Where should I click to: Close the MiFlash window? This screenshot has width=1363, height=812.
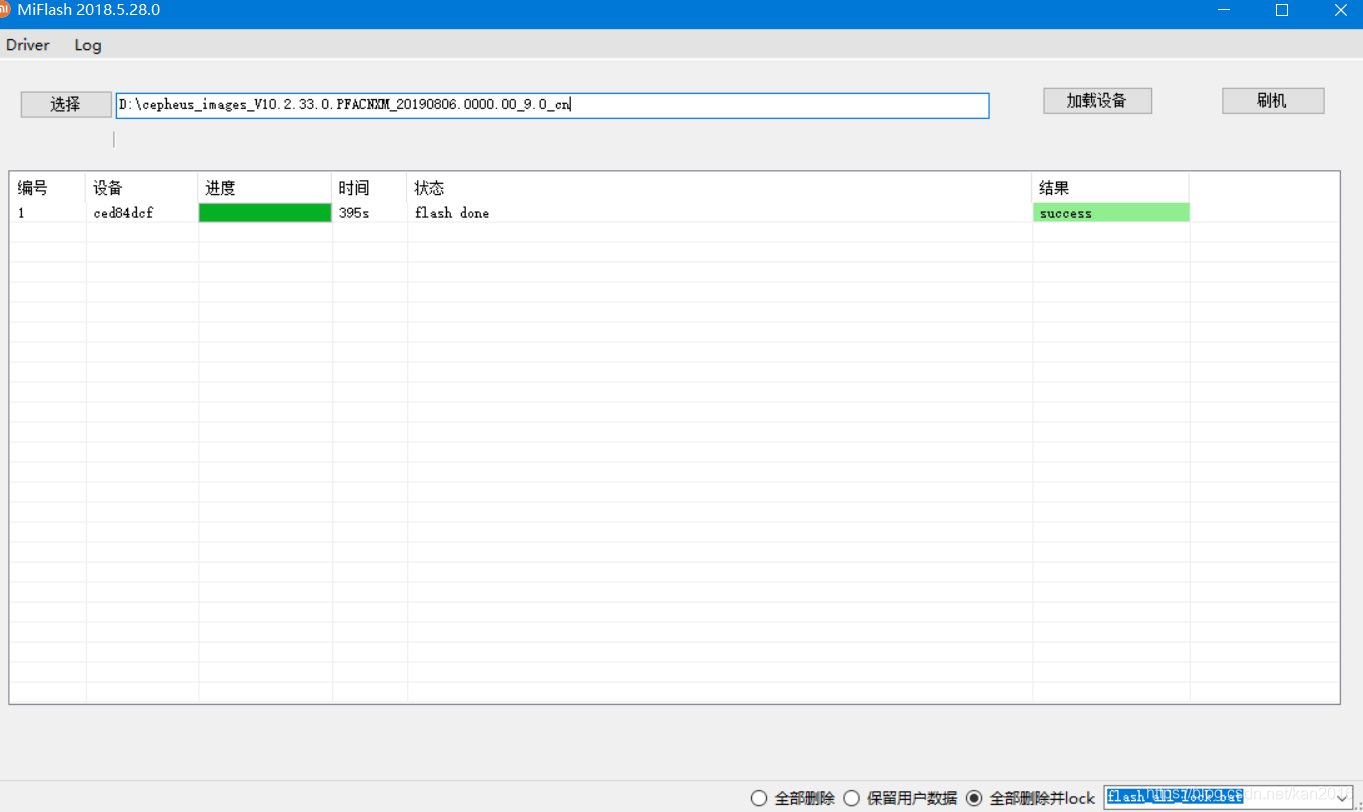coord(1340,10)
